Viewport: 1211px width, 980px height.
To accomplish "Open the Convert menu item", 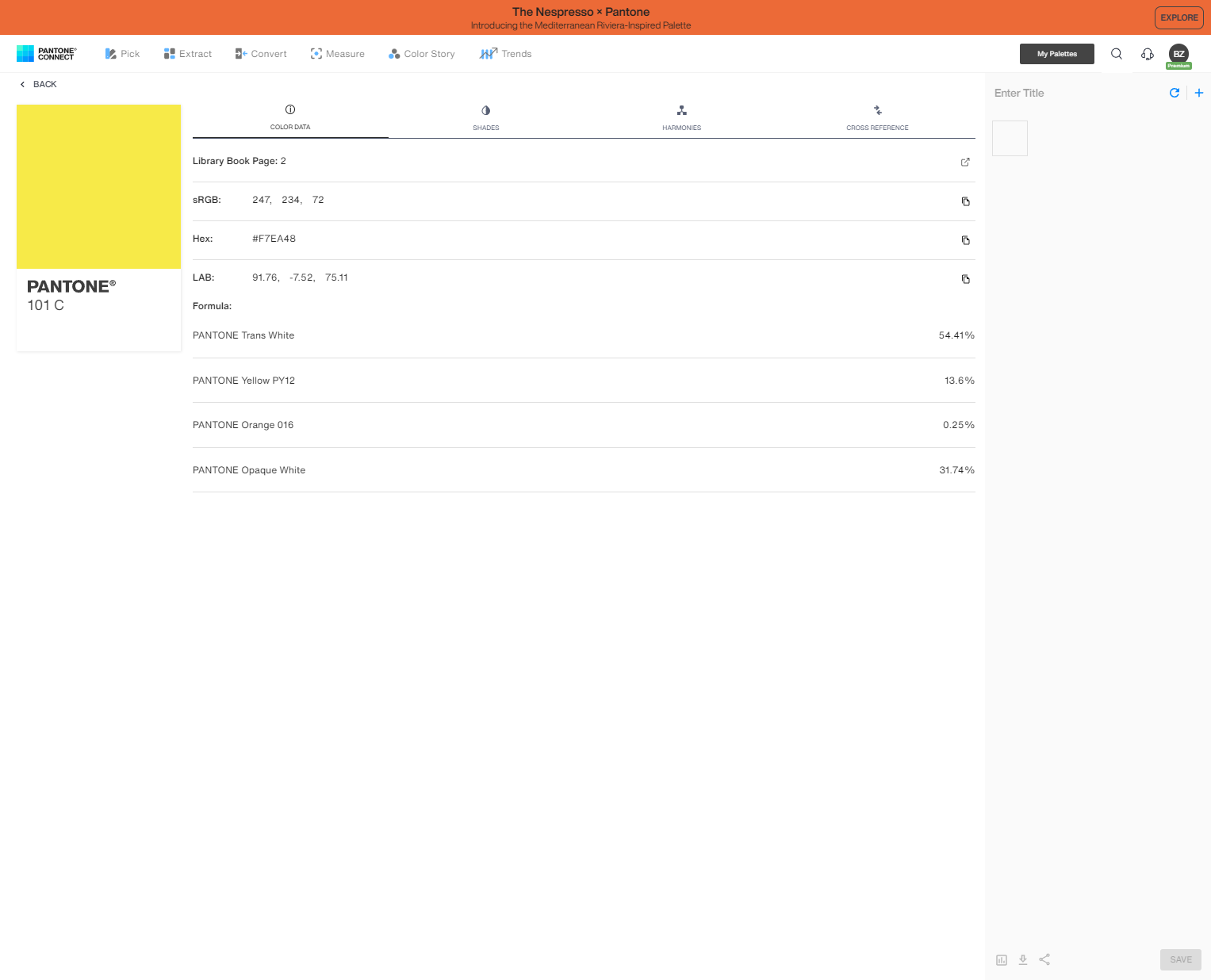I will click(261, 54).
